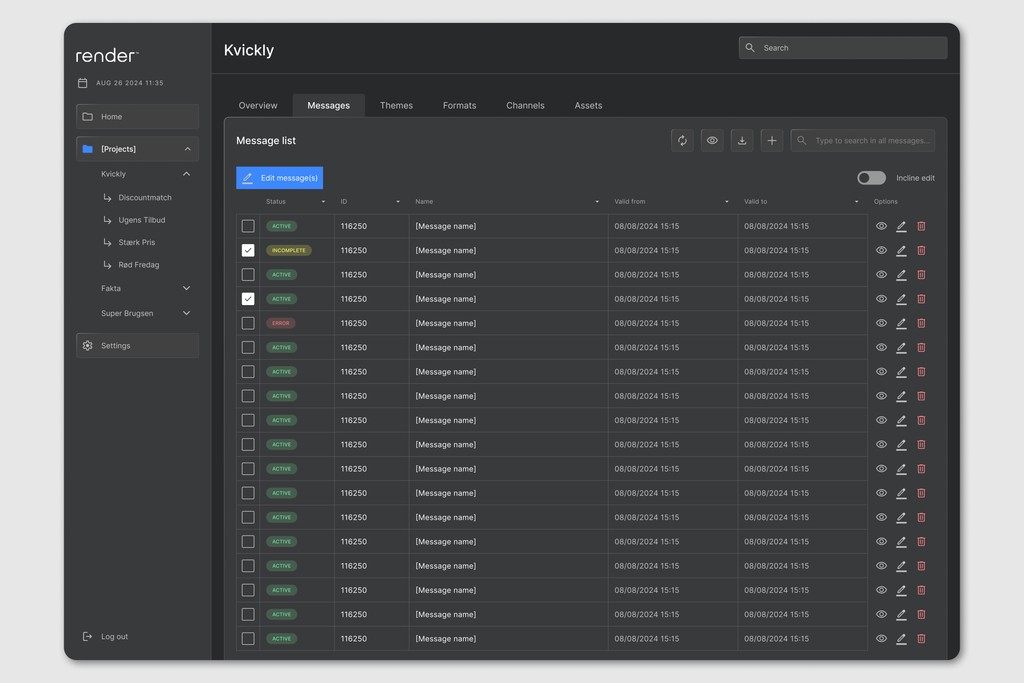This screenshot has height=683, width=1024.
Task: Select the Messages tab
Action: [x=328, y=105]
